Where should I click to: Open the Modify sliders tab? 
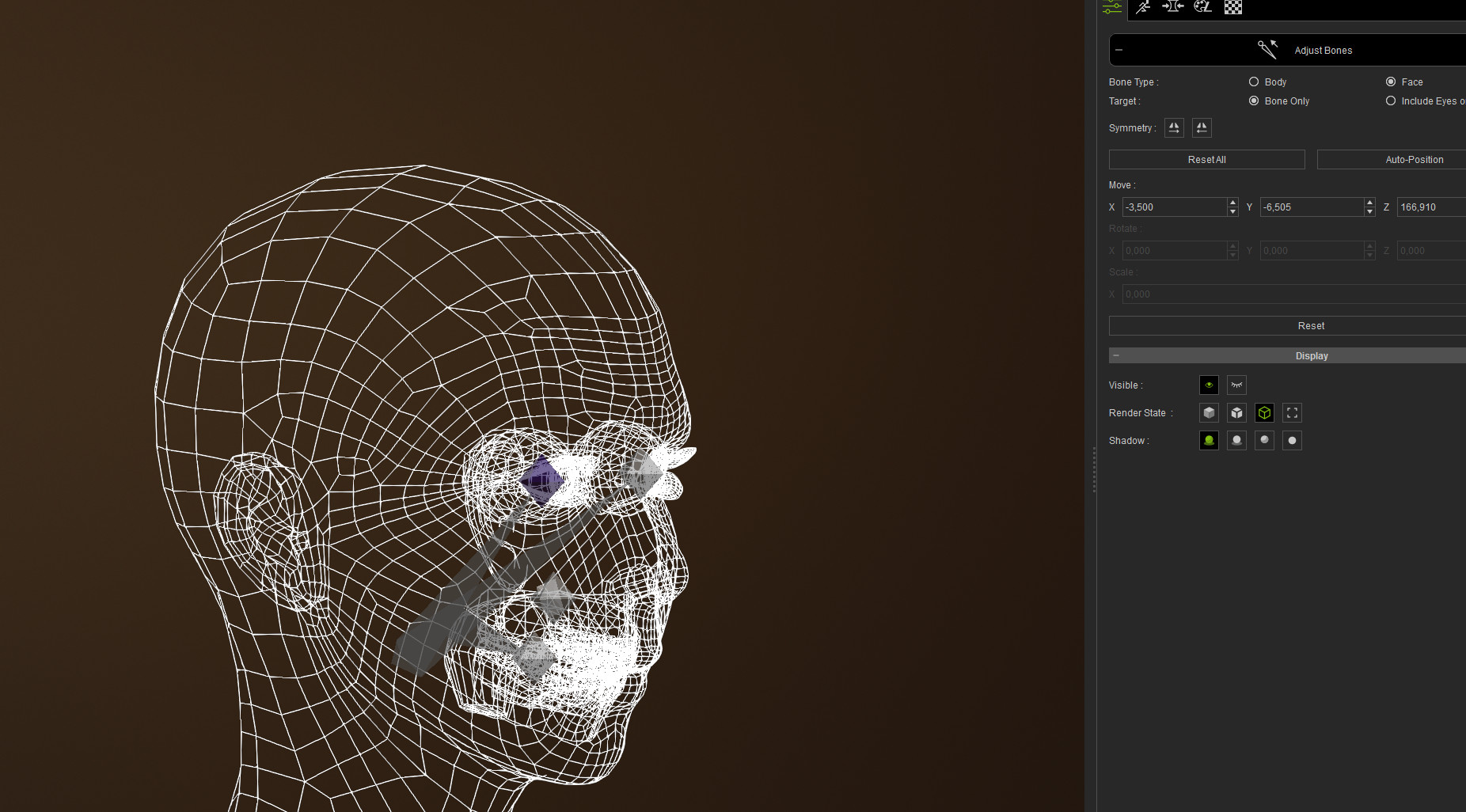click(1112, 8)
